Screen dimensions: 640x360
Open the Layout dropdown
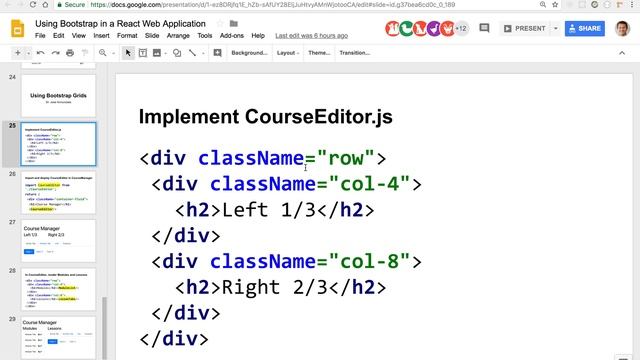point(288,53)
